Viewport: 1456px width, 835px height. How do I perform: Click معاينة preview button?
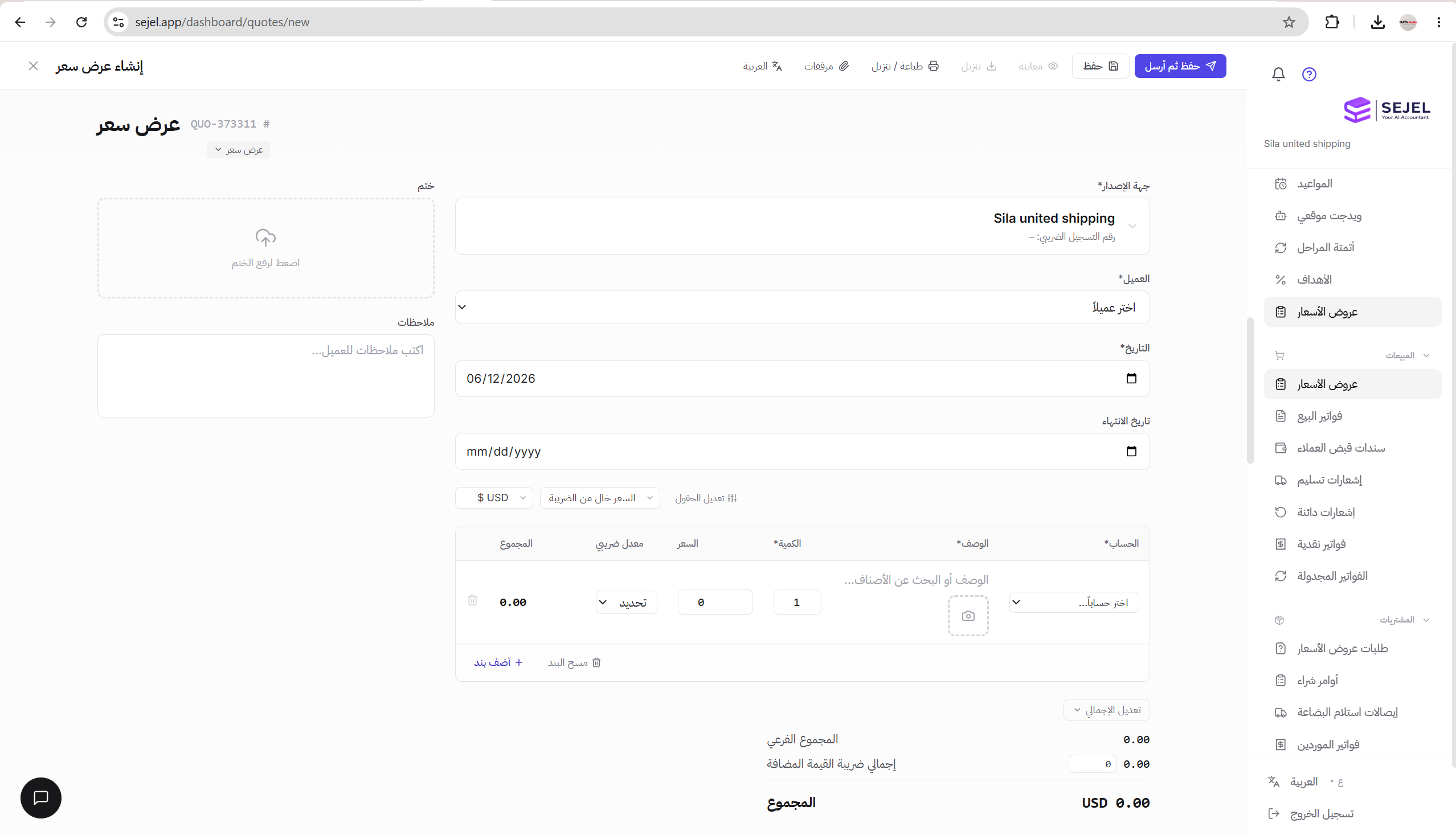point(1038,66)
